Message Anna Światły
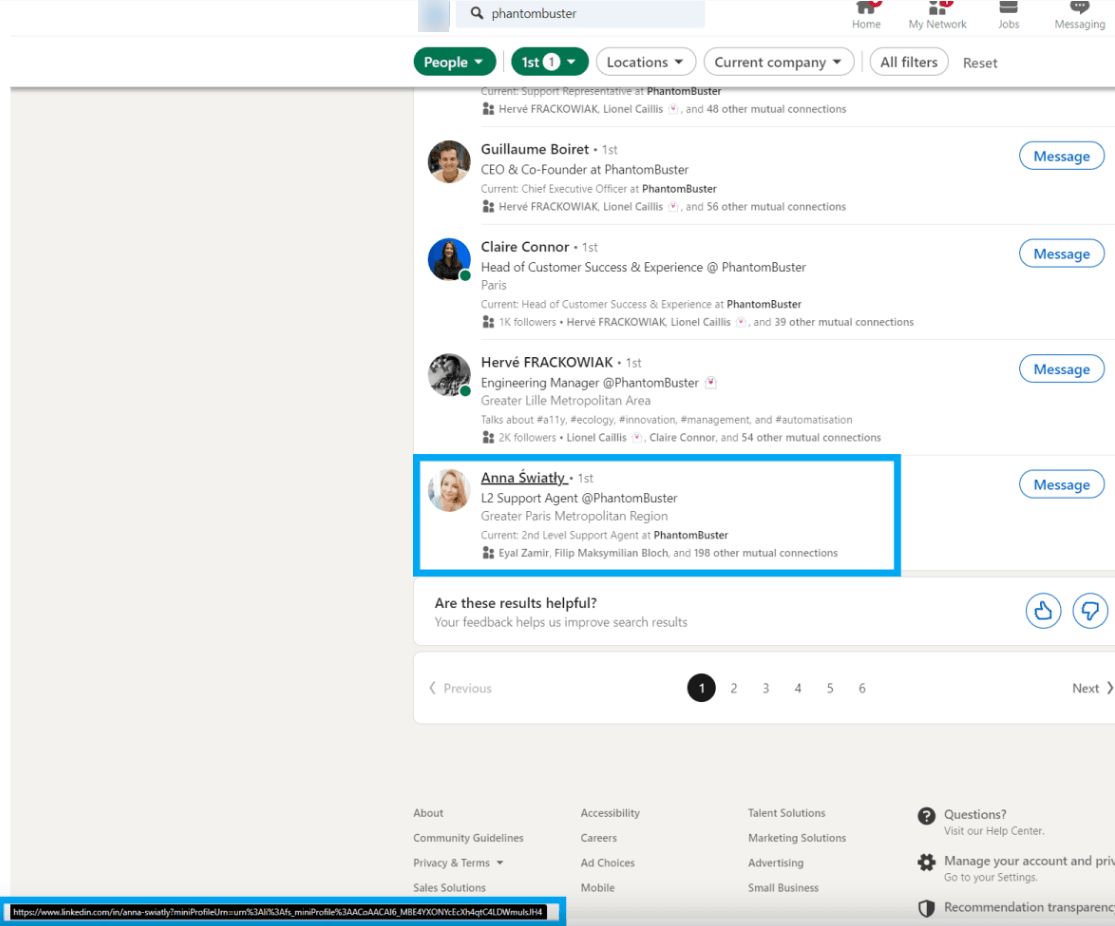The image size is (1115, 926). coord(1061,484)
